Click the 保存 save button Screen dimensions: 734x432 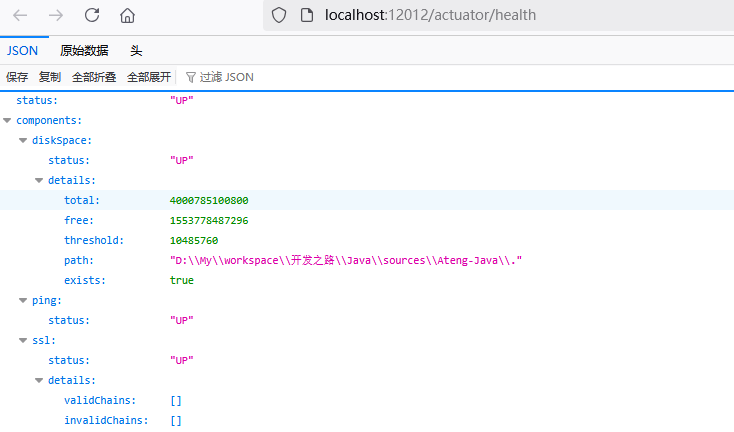17,77
